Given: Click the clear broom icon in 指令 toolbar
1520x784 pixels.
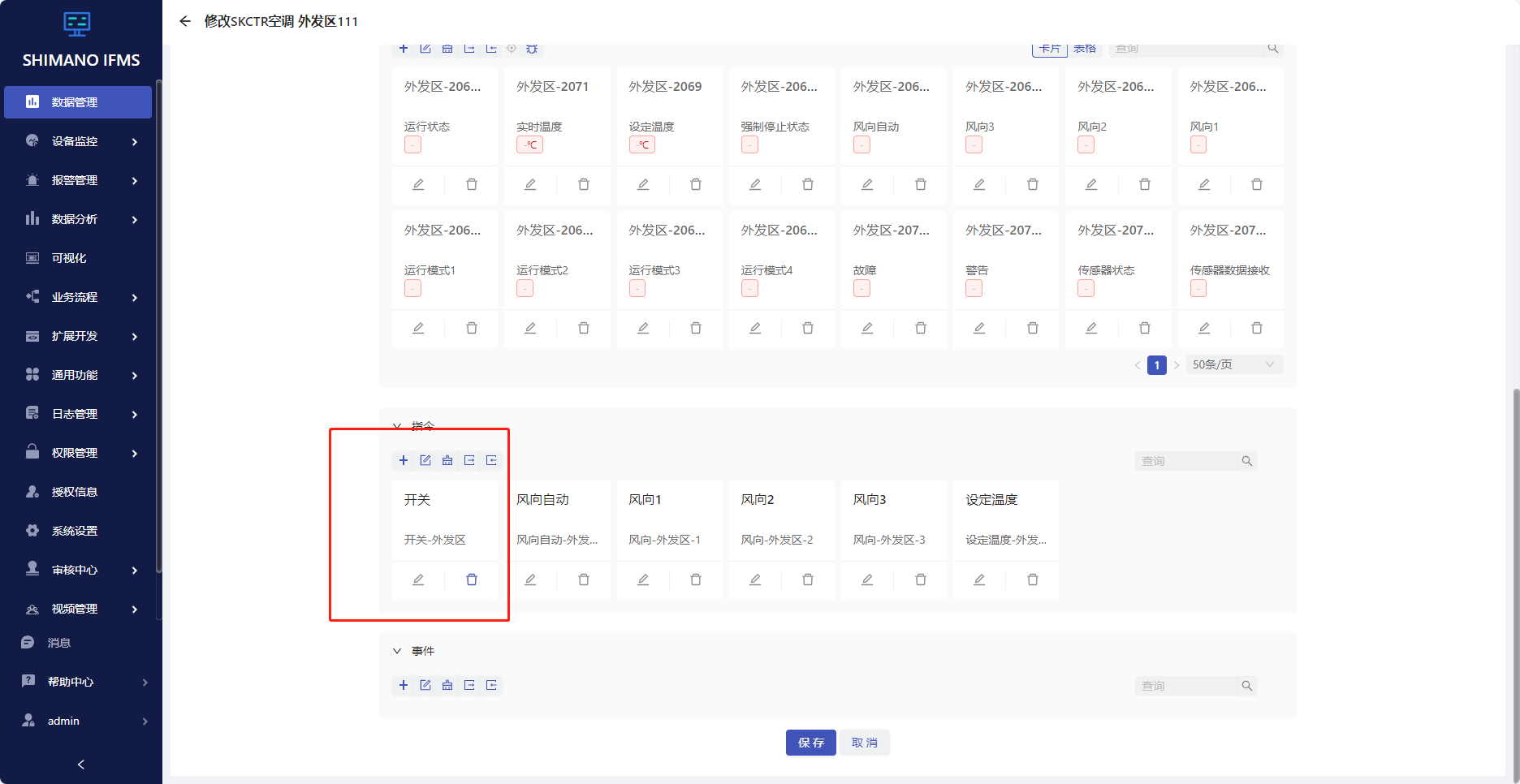Looking at the screenshot, I should [447, 460].
